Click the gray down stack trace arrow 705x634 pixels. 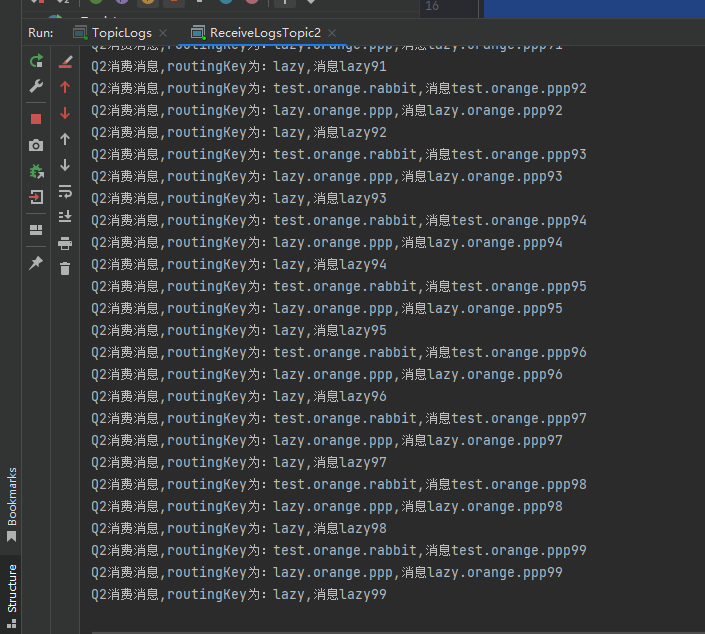point(65,165)
